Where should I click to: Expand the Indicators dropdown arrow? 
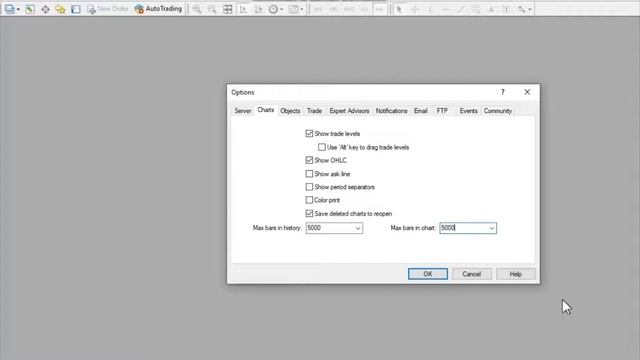coord(282,9)
